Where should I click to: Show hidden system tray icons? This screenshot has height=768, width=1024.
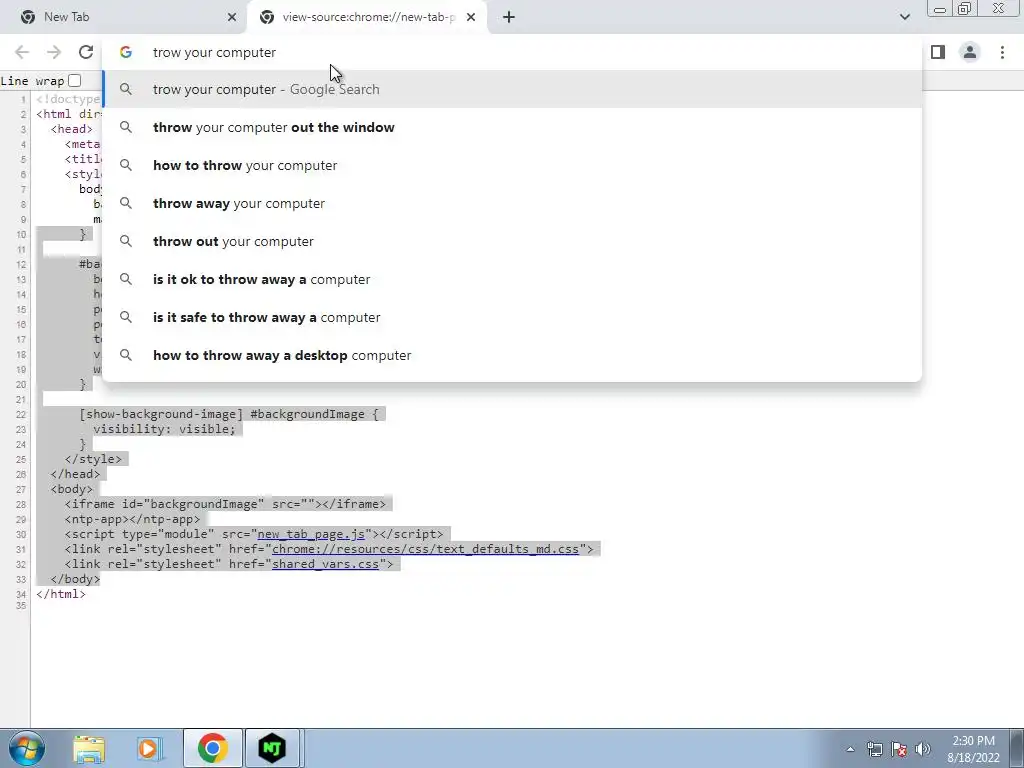[x=850, y=749]
